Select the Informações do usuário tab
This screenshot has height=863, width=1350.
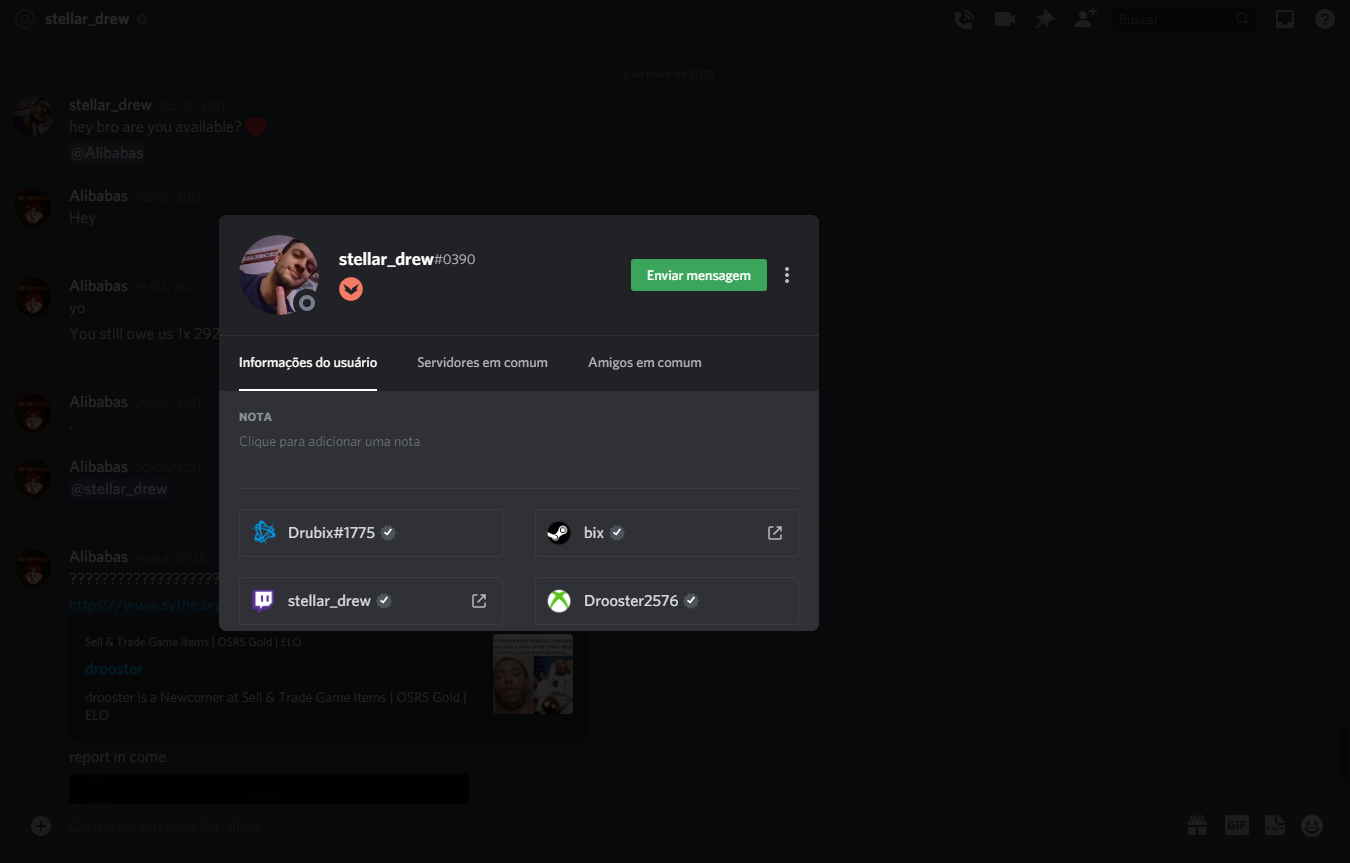click(x=308, y=362)
